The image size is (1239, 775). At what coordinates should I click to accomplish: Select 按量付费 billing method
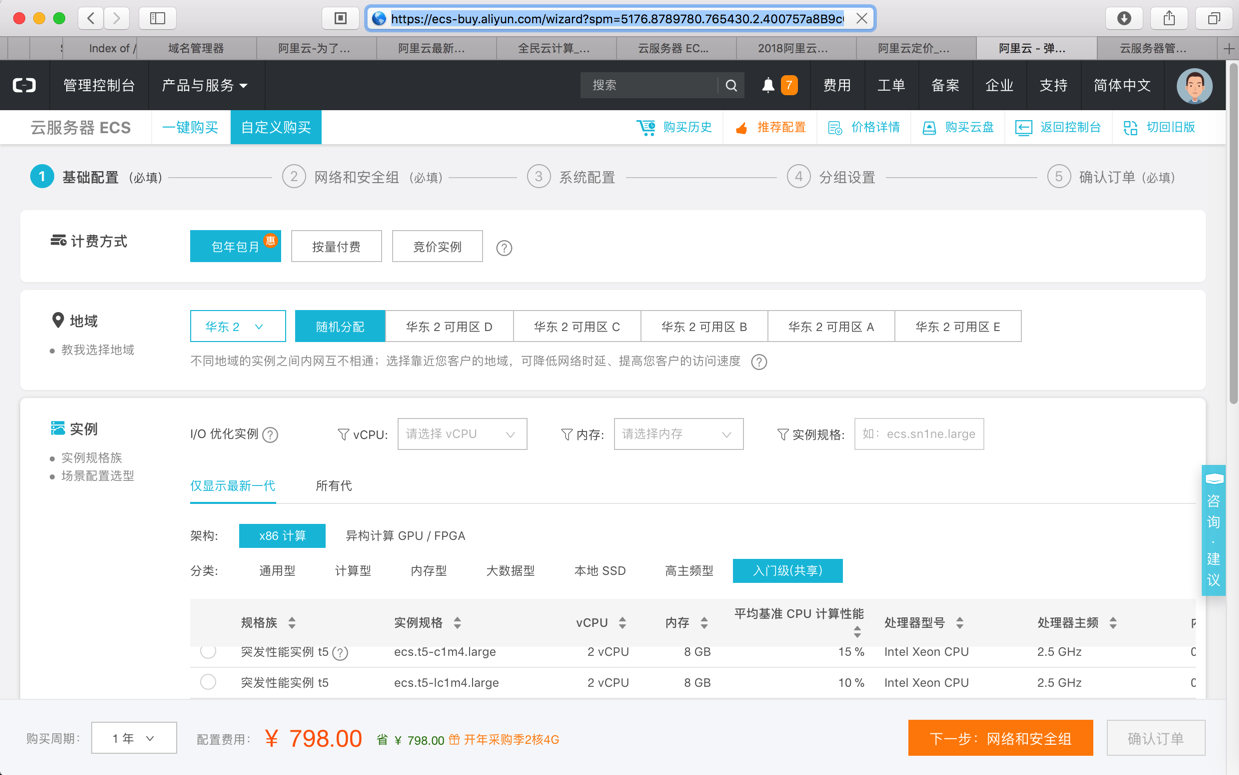(336, 247)
